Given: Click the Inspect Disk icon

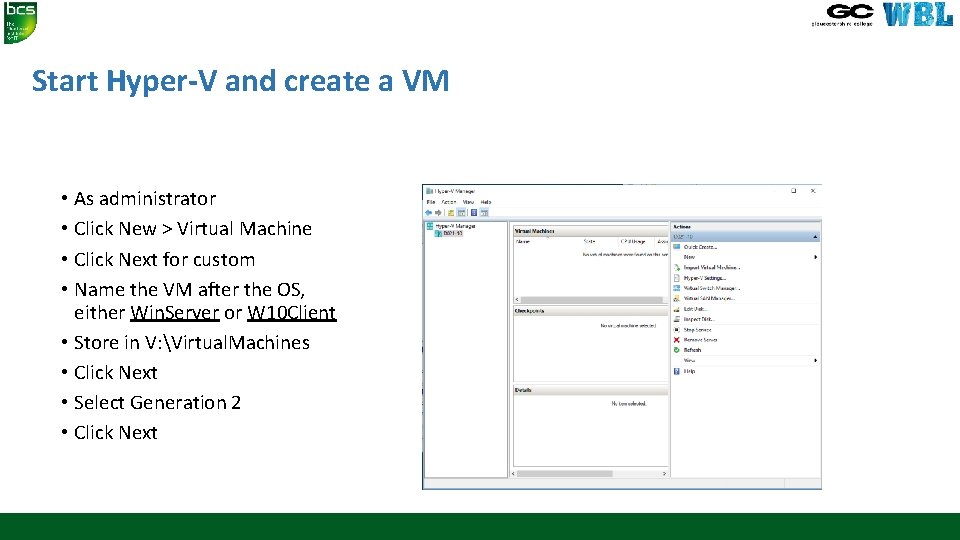Looking at the screenshot, I should [x=677, y=319].
